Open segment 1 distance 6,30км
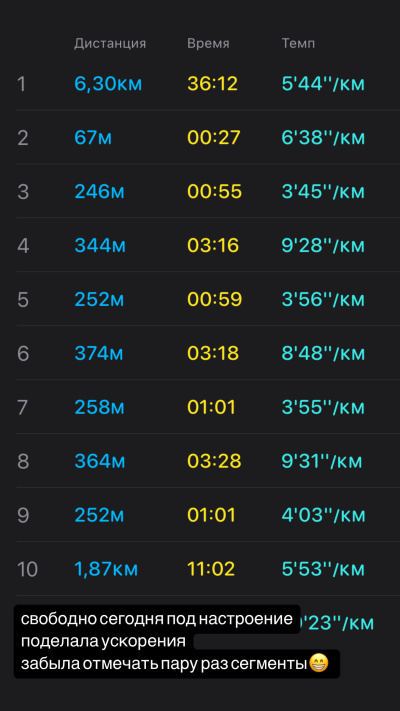The width and height of the screenshot is (400, 711). click(108, 84)
